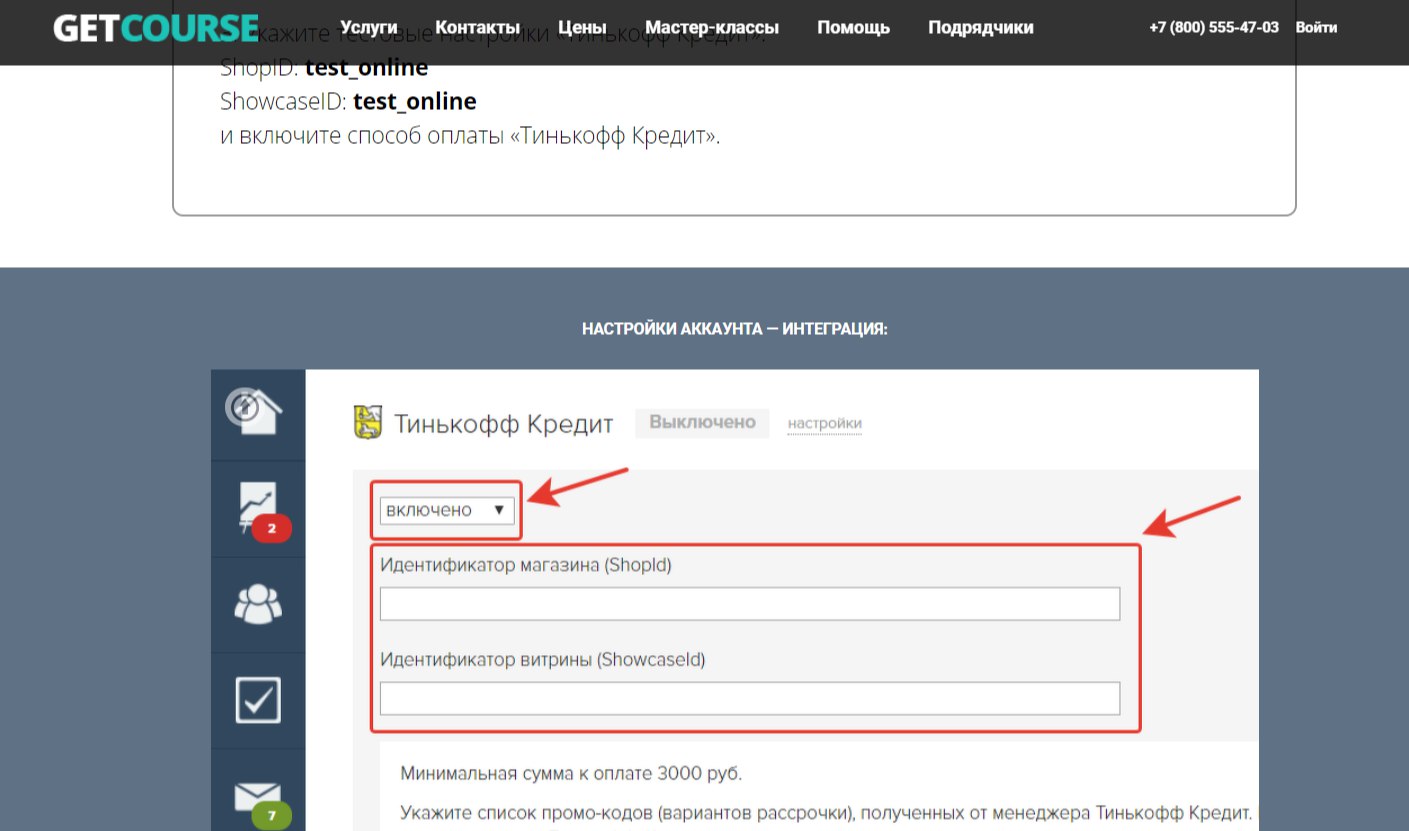Viewport: 1409px width, 831px height.
Task: Focus the ShopId identifier input field
Action: coord(750,604)
